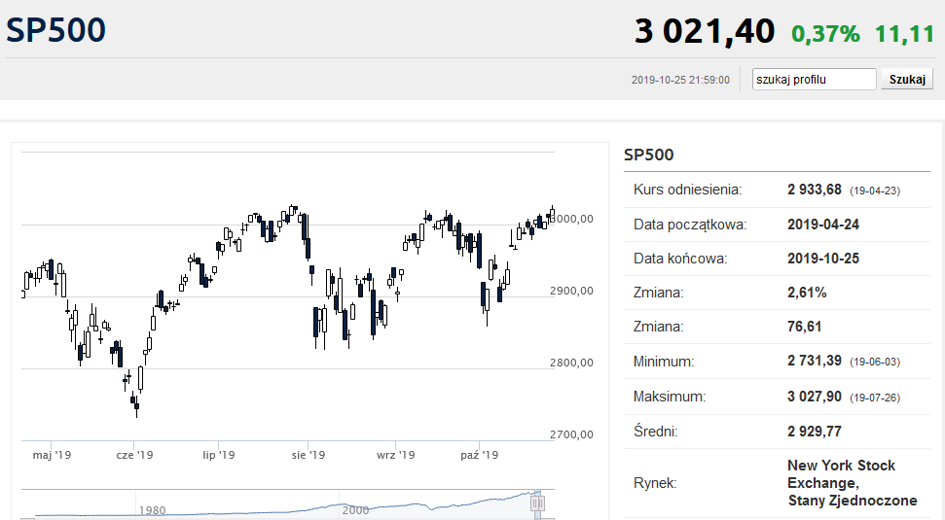Click the large SP500 page heading
This screenshot has width=945, height=520.
point(56,30)
